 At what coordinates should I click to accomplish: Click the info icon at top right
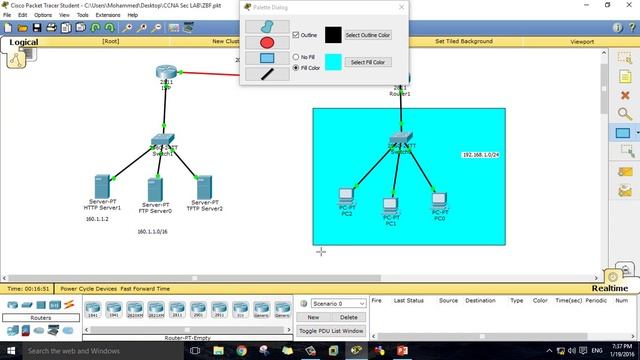(617, 28)
